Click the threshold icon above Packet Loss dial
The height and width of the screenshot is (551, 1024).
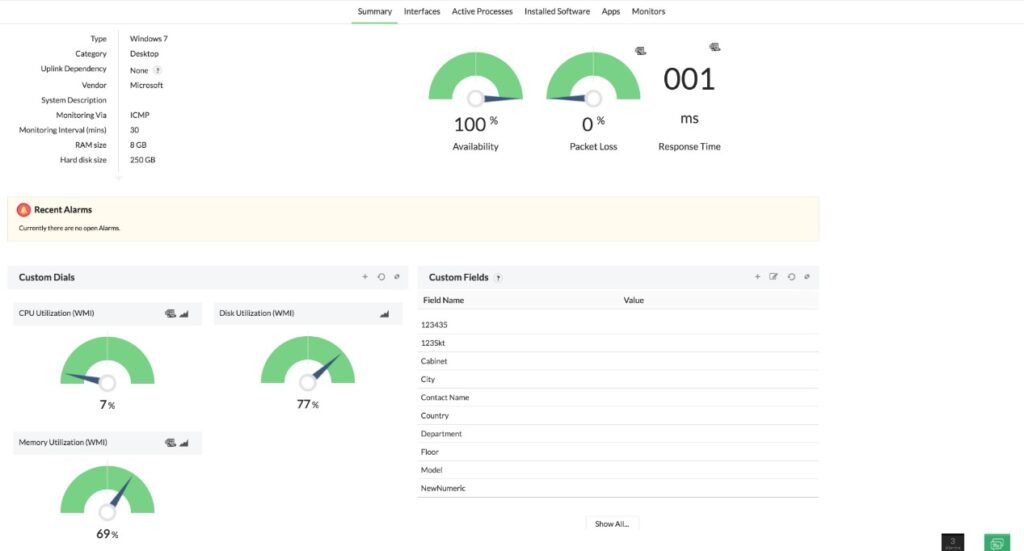[x=641, y=51]
